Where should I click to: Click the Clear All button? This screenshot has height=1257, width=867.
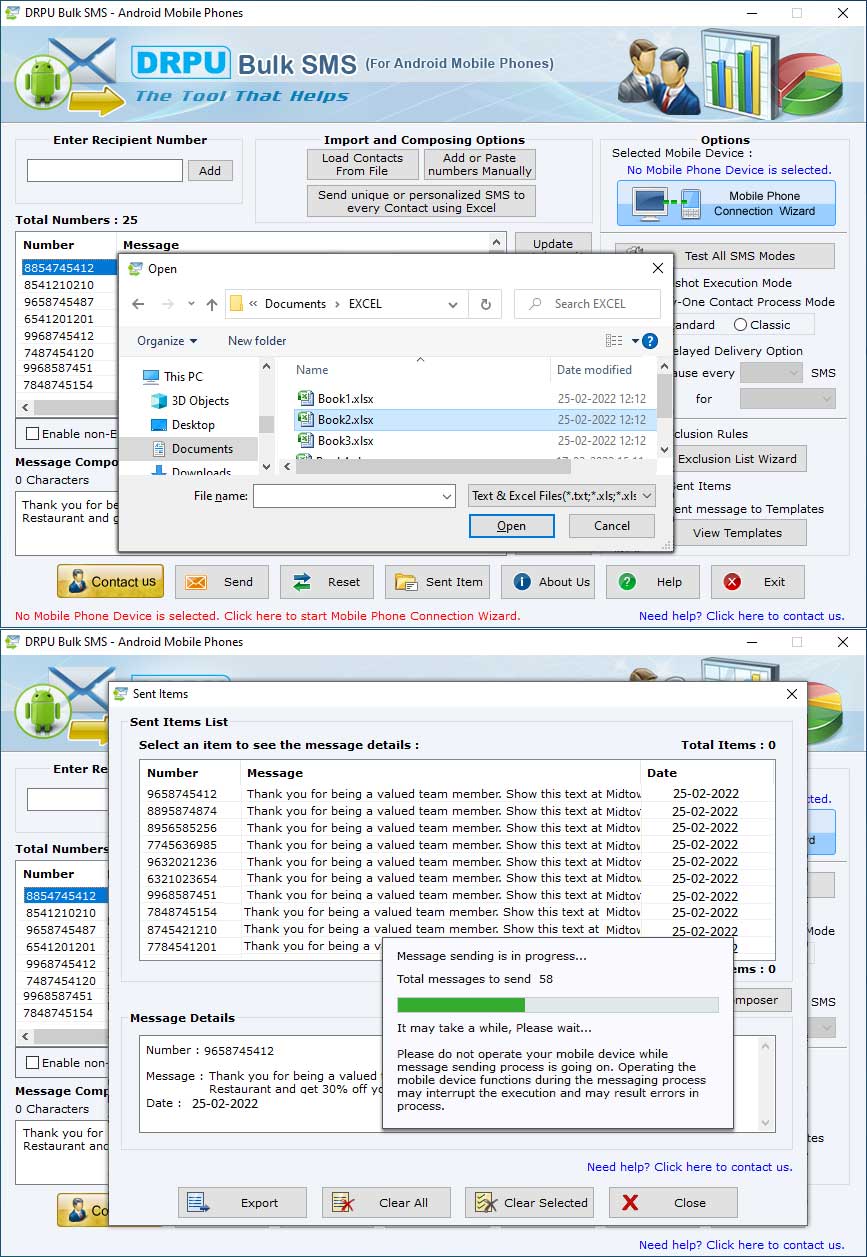pyautogui.click(x=386, y=1202)
